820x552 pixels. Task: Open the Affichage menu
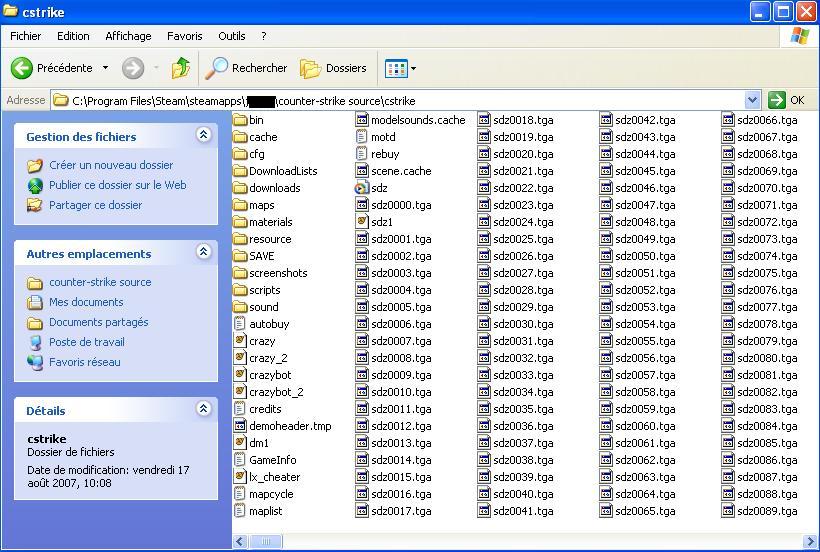point(128,36)
